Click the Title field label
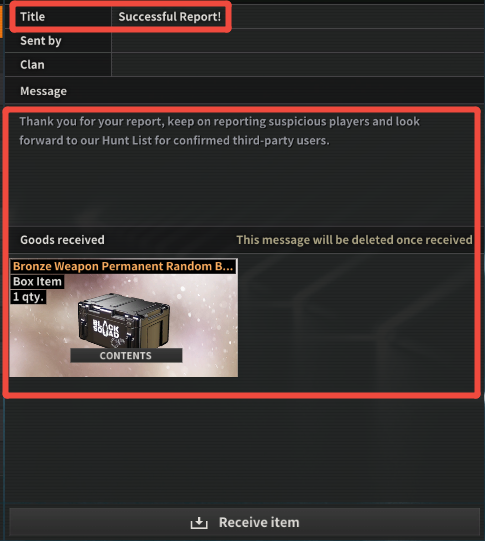This screenshot has height=541, width=485. pyautogui.click(x=32, y=17)
